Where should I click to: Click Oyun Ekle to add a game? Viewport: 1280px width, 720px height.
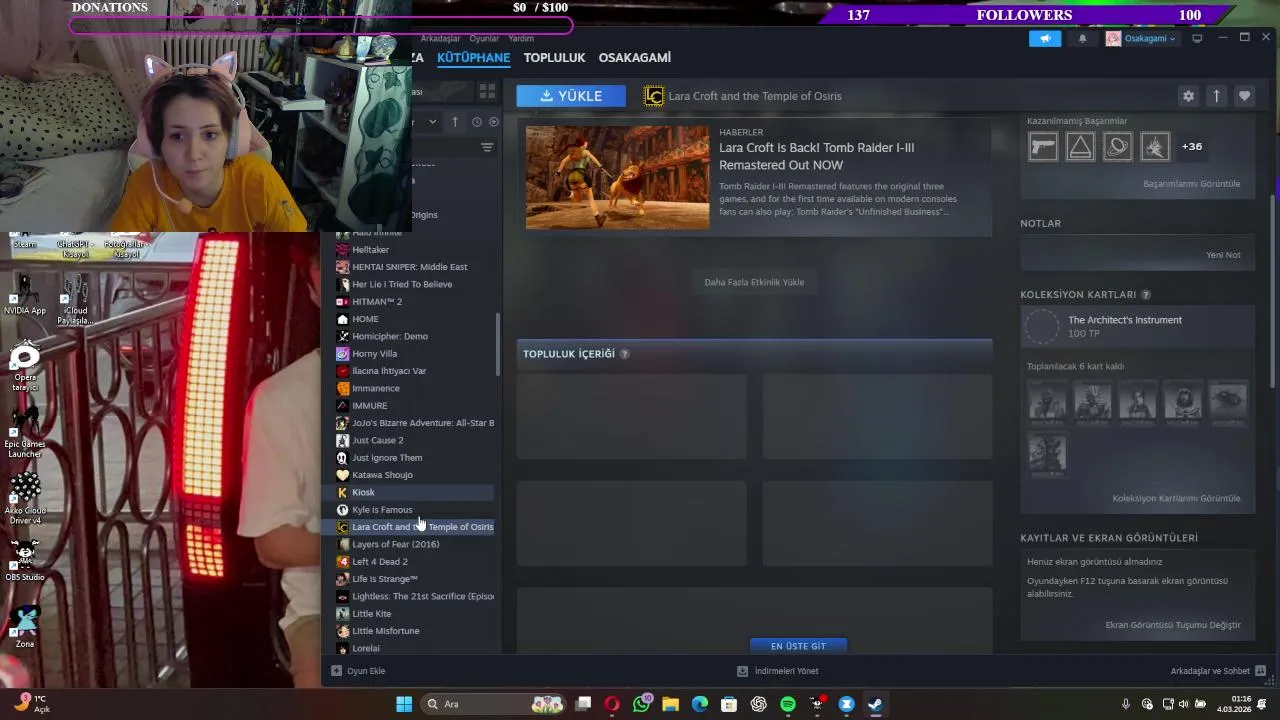358,671
